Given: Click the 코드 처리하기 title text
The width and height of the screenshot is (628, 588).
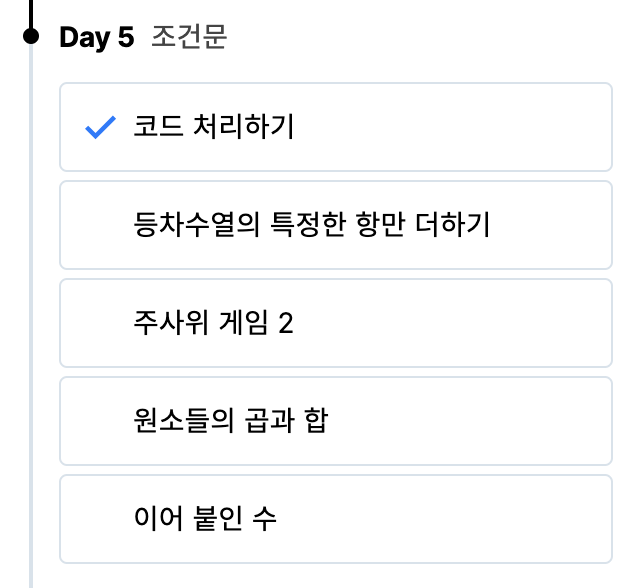Looking at the screenshot, I should coord(214,128).
